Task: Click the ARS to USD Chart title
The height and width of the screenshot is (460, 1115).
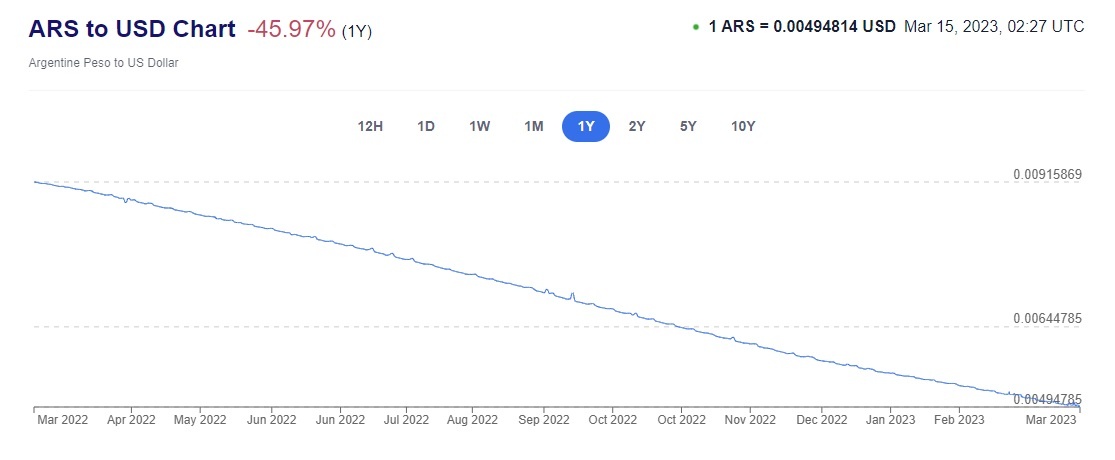Action: (x=133, y=29)
